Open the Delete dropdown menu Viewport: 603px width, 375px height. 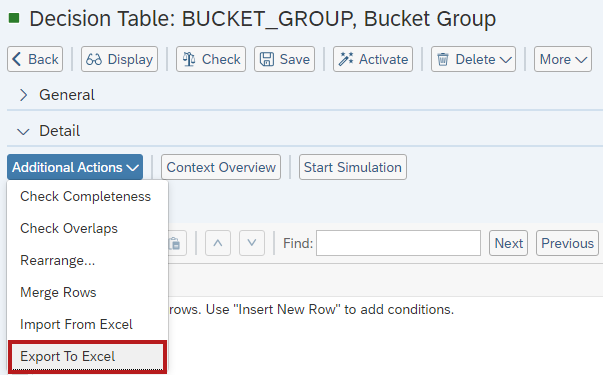473,59
